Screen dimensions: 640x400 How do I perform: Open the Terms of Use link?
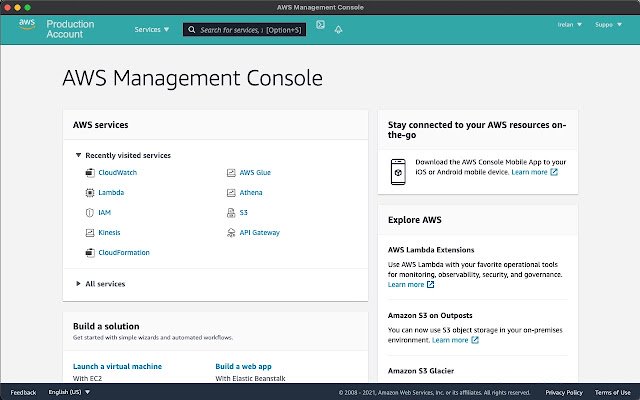[613, 393]
